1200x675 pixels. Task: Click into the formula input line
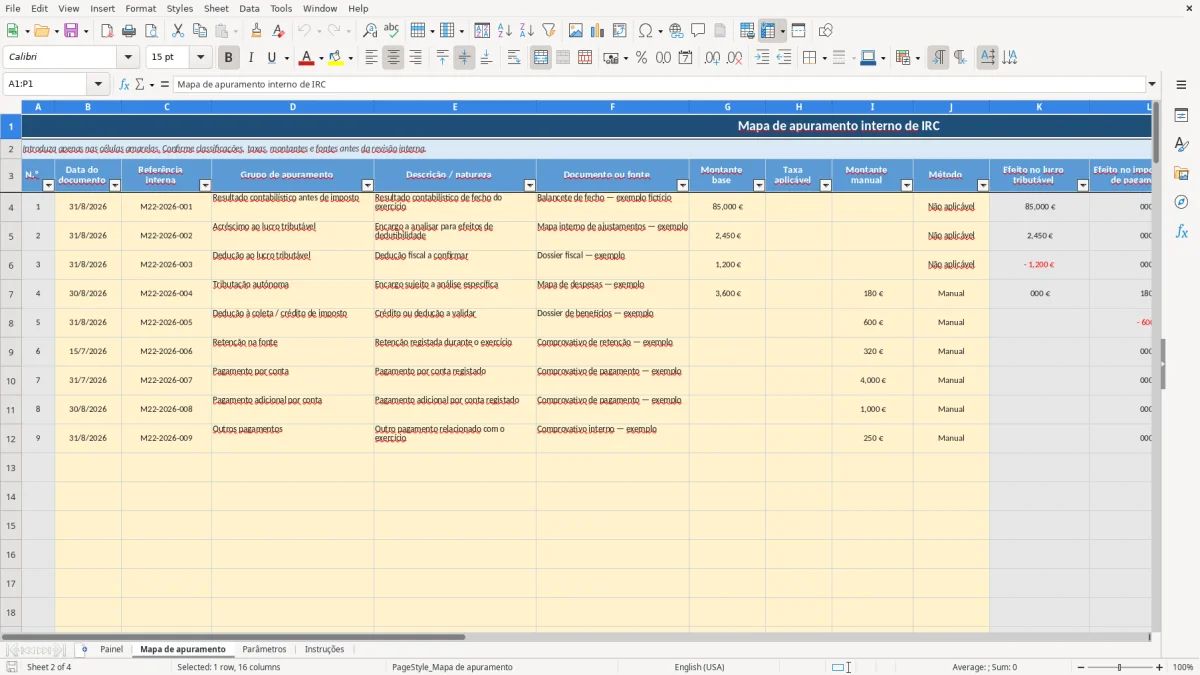659,84
